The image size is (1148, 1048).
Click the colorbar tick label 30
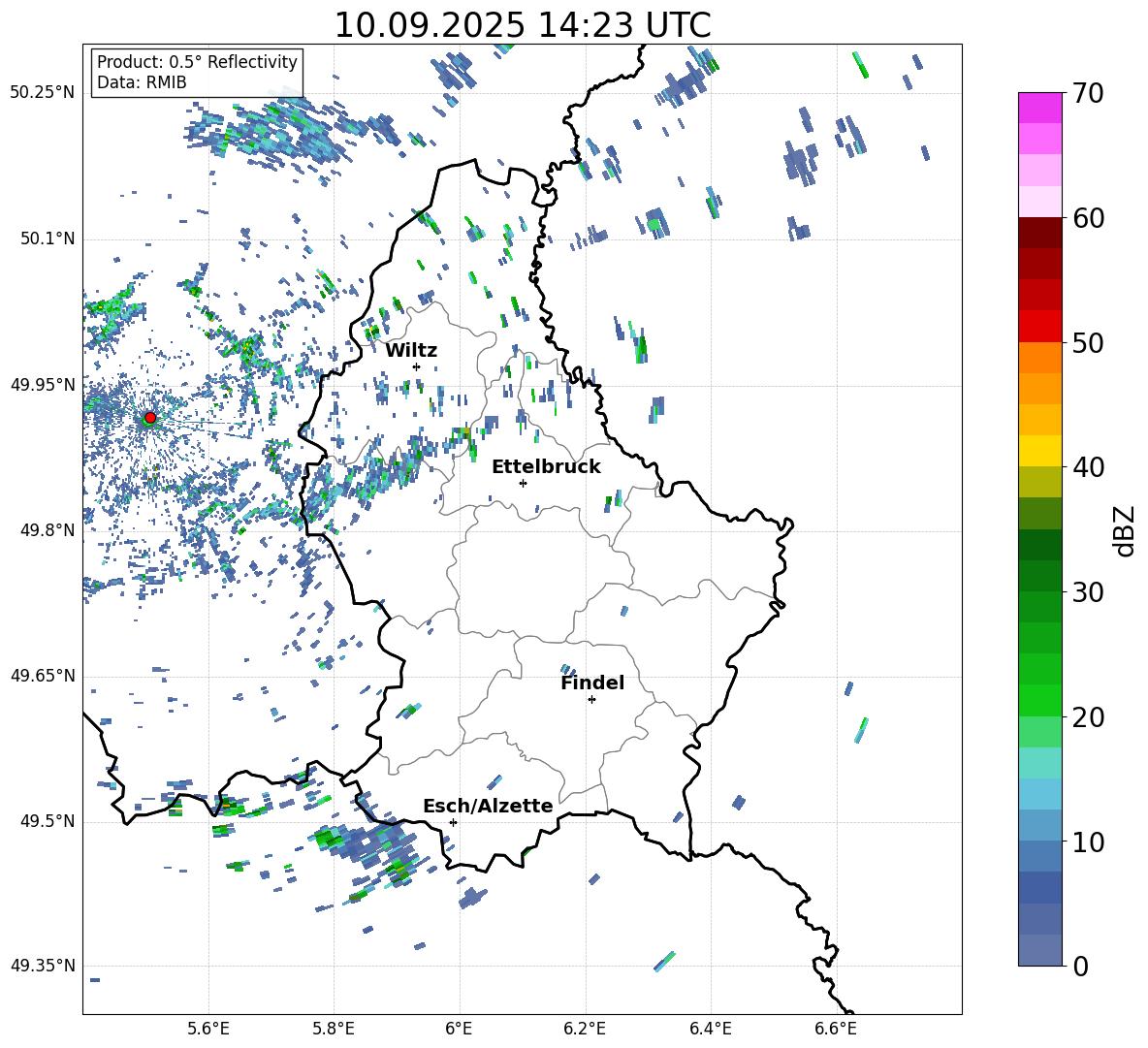coord(1088,592)
